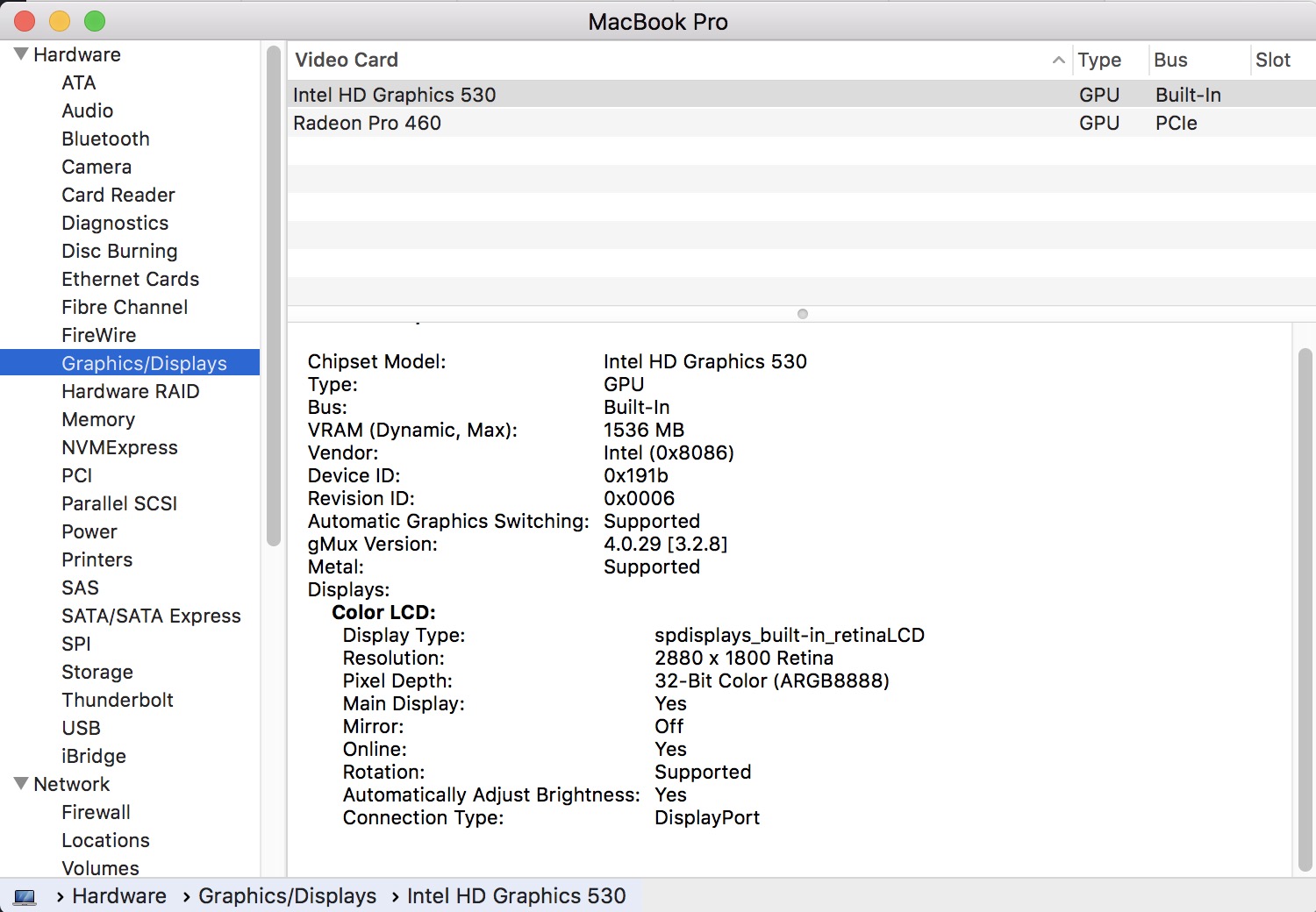Click Intel HD Graphics 530 in path bar
1316x912 pixels.
pyautogui.click(x=517, y=896)
